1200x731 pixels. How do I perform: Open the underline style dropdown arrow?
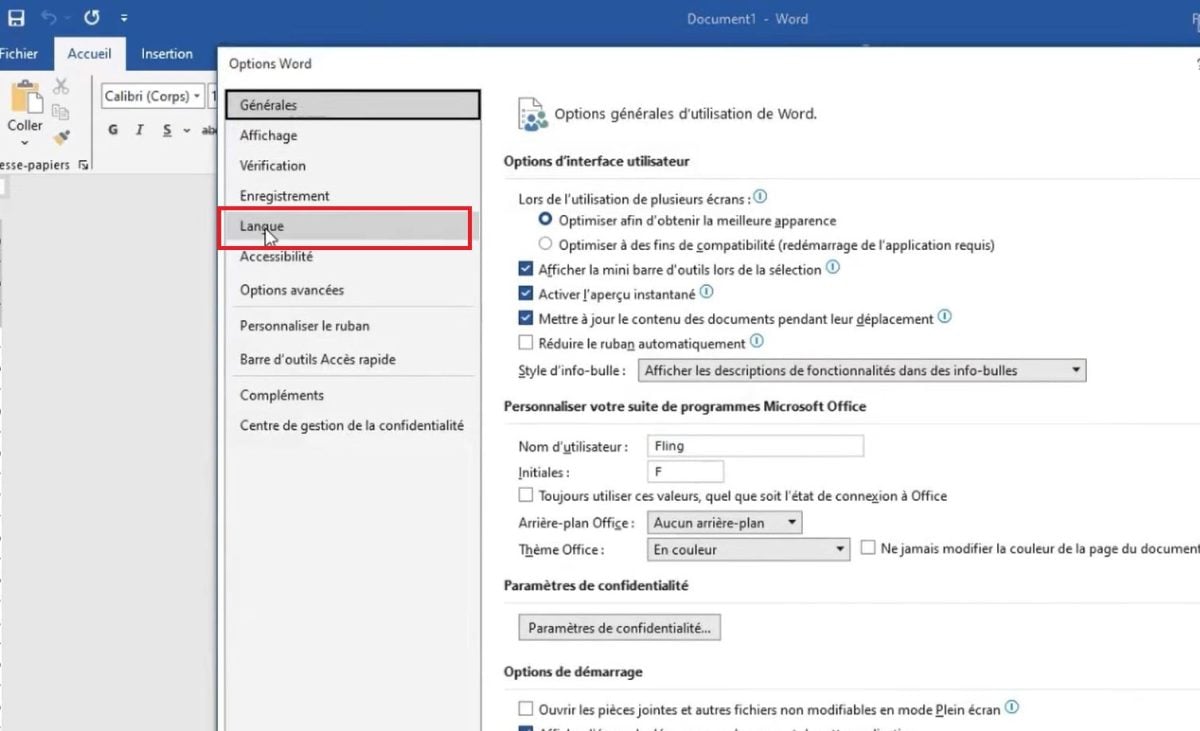click(x=187, y=131)
